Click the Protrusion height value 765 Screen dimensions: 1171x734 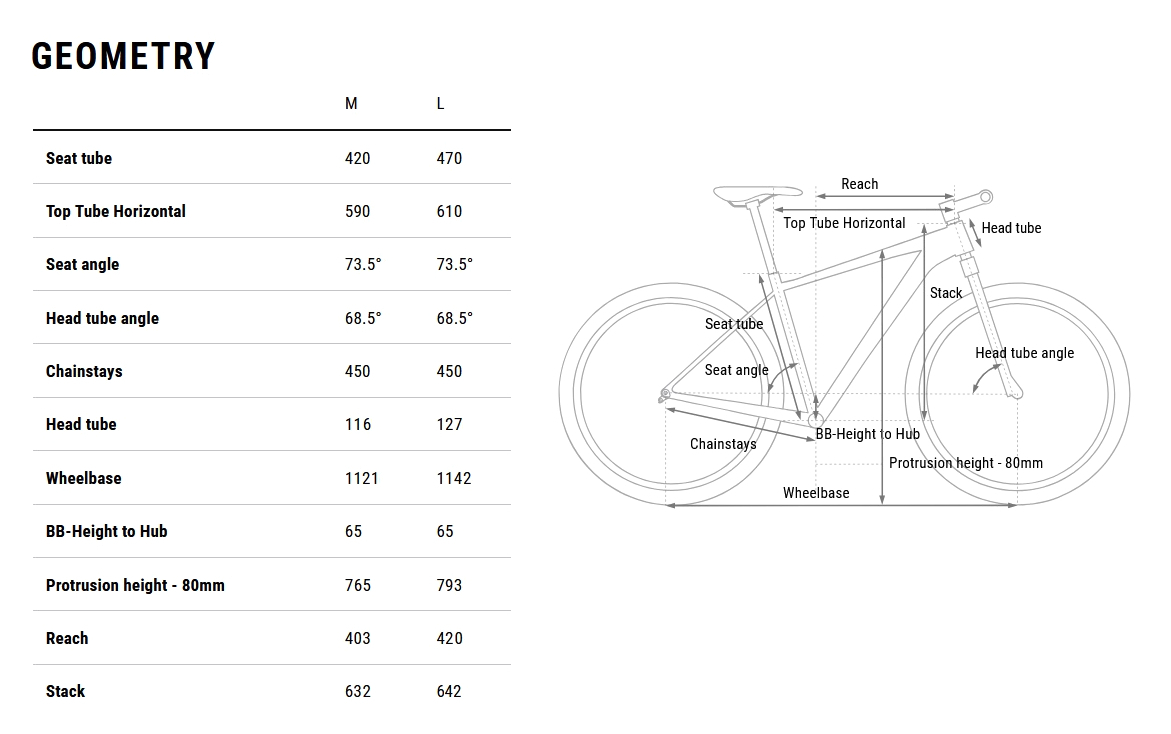click(x=357, y=585)
